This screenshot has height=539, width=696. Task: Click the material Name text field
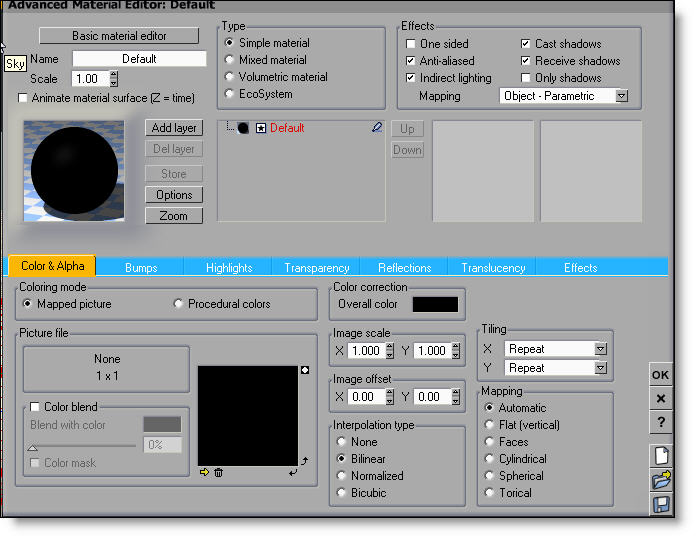coord(139,59)
